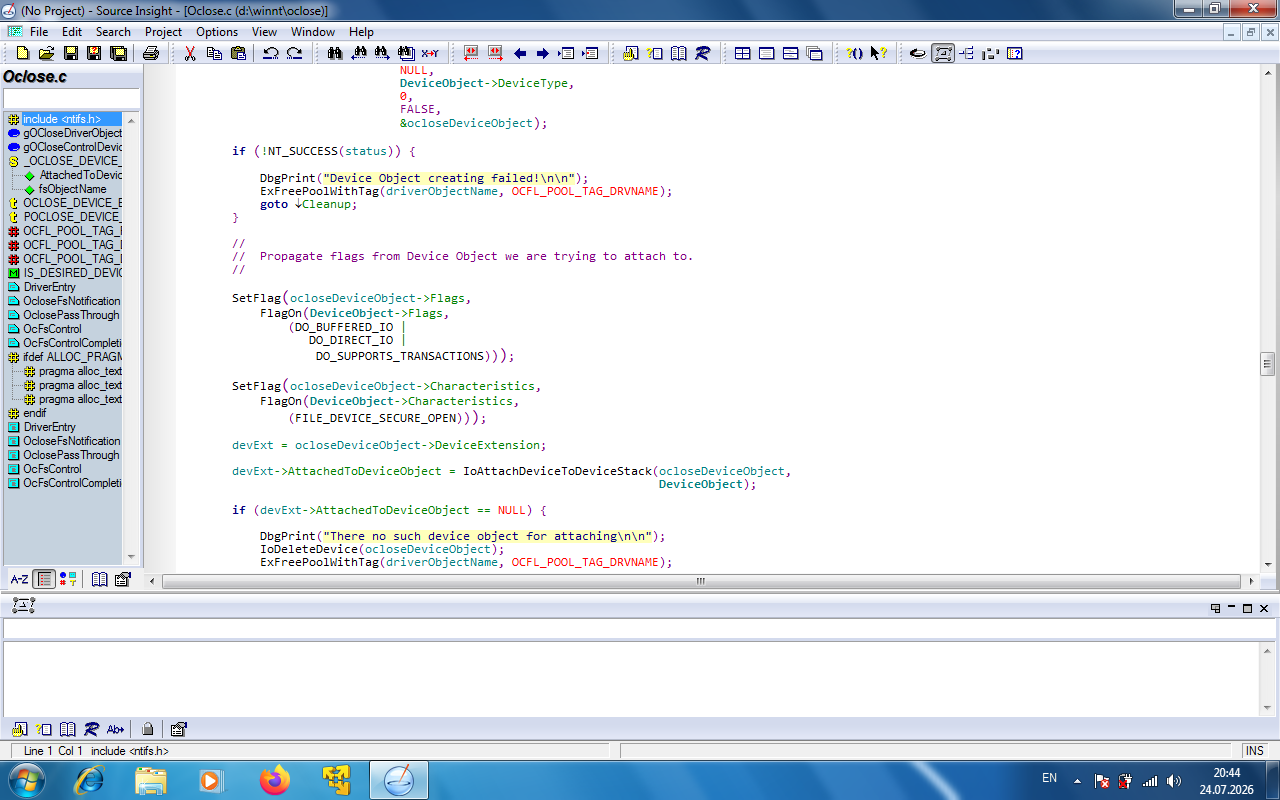
Task: Open properties icon in the bottom panel toolbar
Action: pyautogui.click(x=179, y=729)
